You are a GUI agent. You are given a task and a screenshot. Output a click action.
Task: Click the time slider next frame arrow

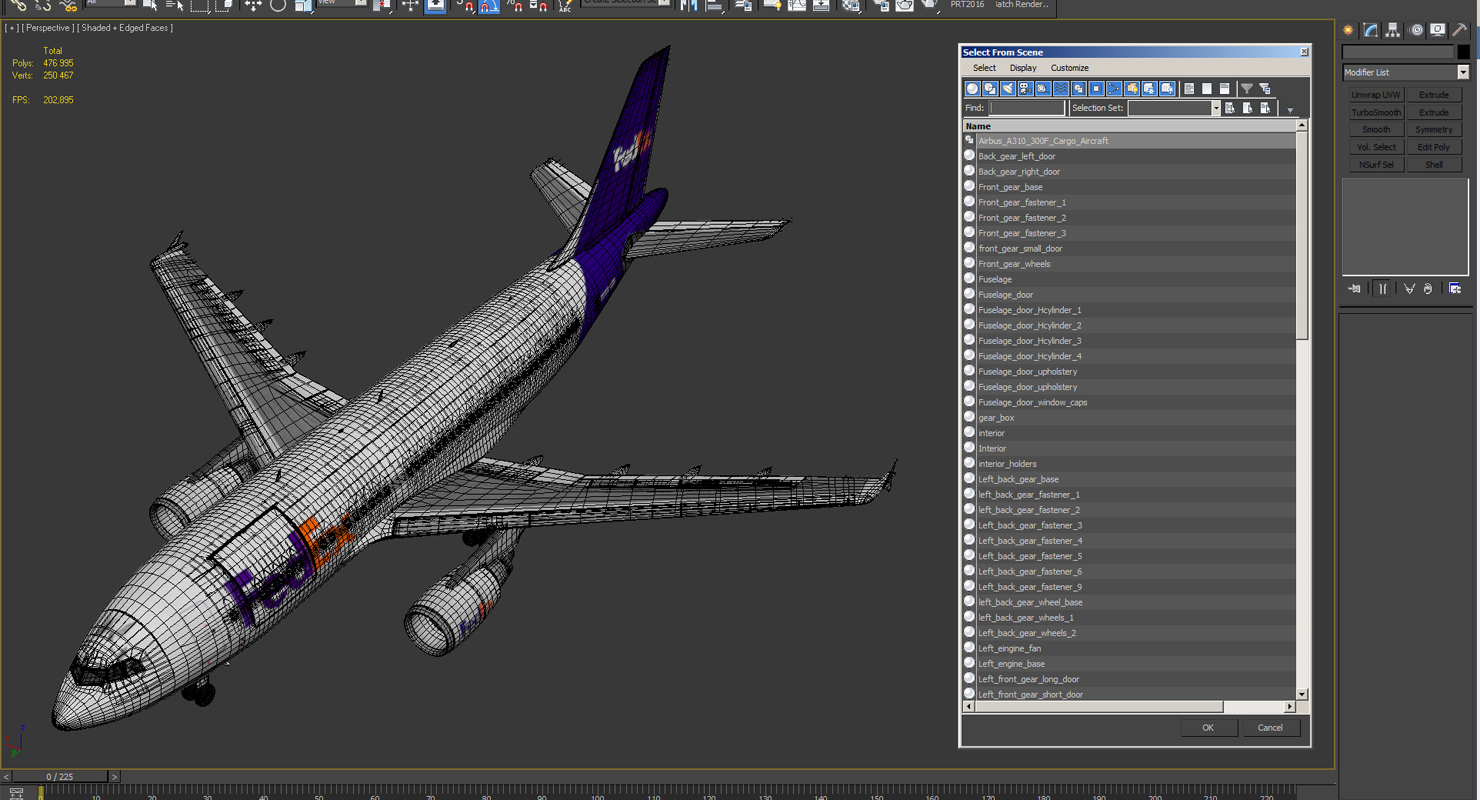(114, 776)
